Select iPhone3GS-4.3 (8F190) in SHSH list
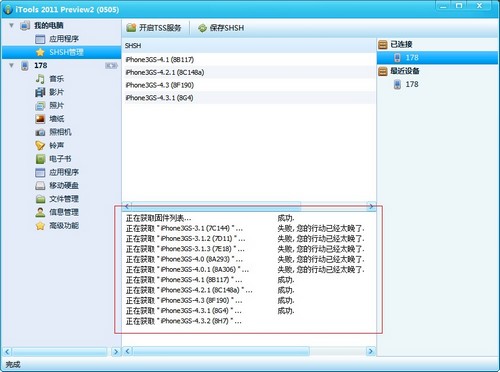500x372 pixels. pyautogui.click(x=249, y=85)
